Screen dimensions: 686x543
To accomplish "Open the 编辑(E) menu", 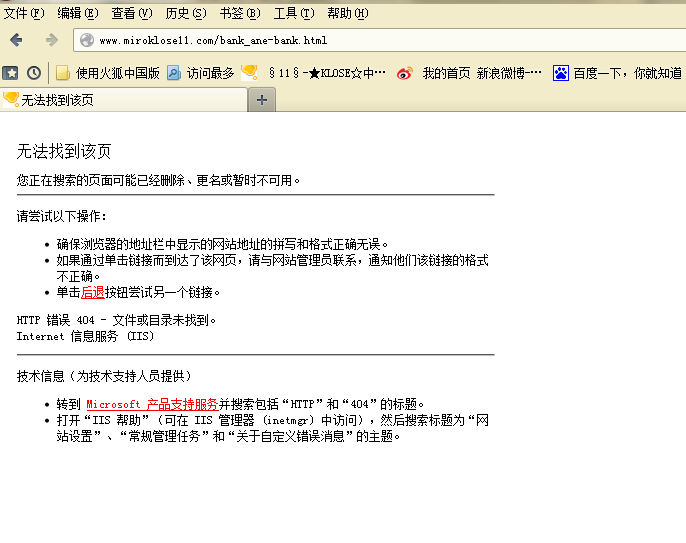I will point(78,14).
